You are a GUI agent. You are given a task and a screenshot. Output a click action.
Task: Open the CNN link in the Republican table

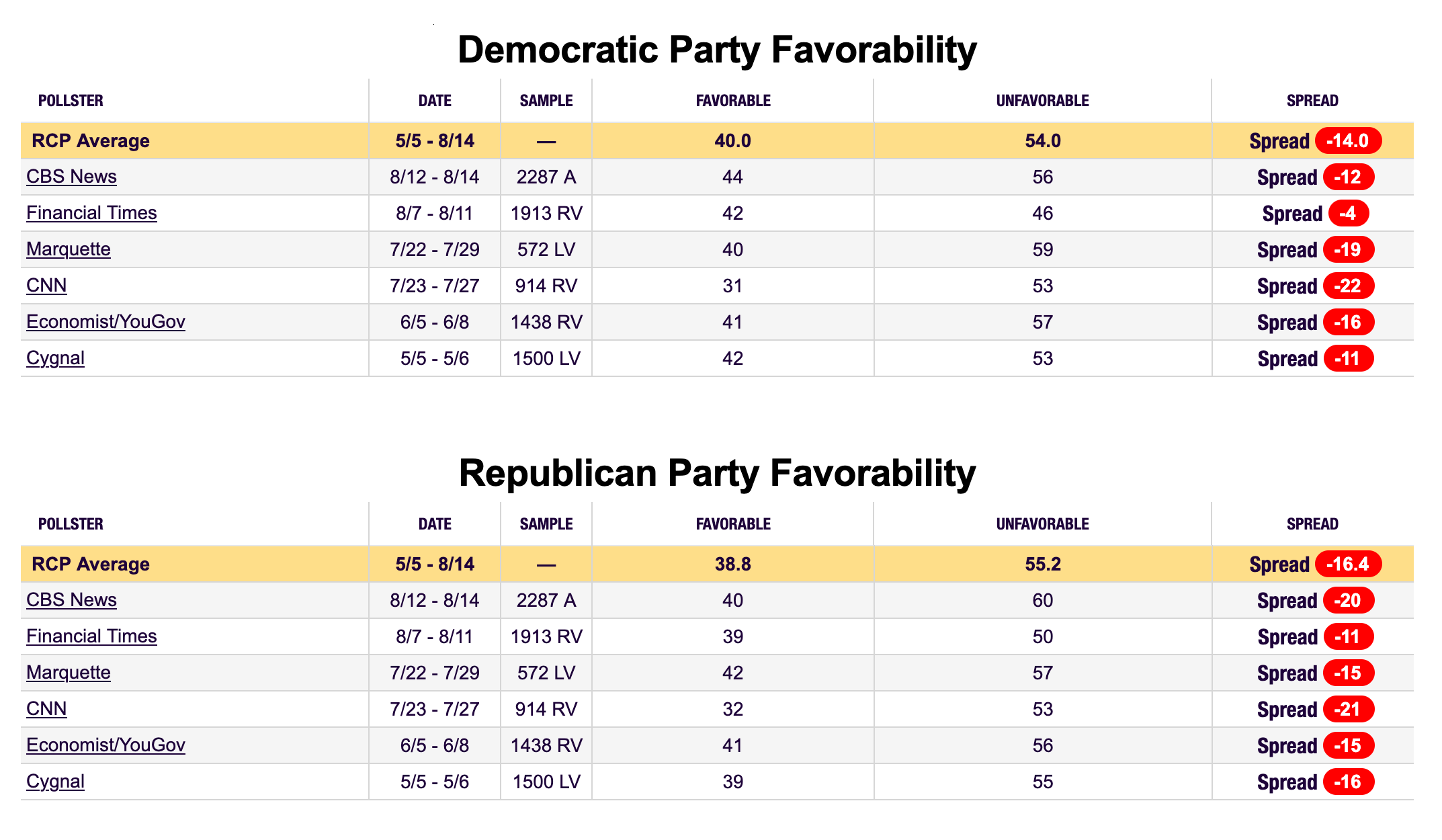pos(46,709)
